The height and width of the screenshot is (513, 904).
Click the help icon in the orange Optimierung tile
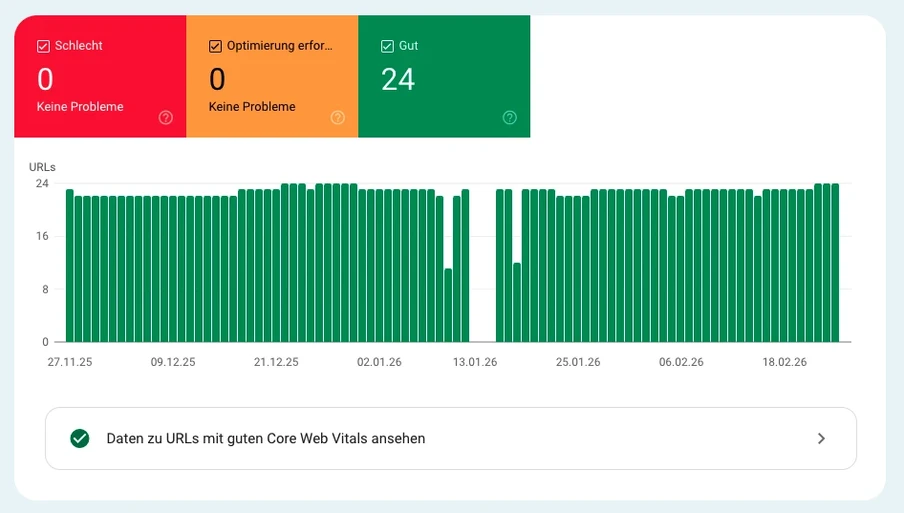[x=338, y=118]
